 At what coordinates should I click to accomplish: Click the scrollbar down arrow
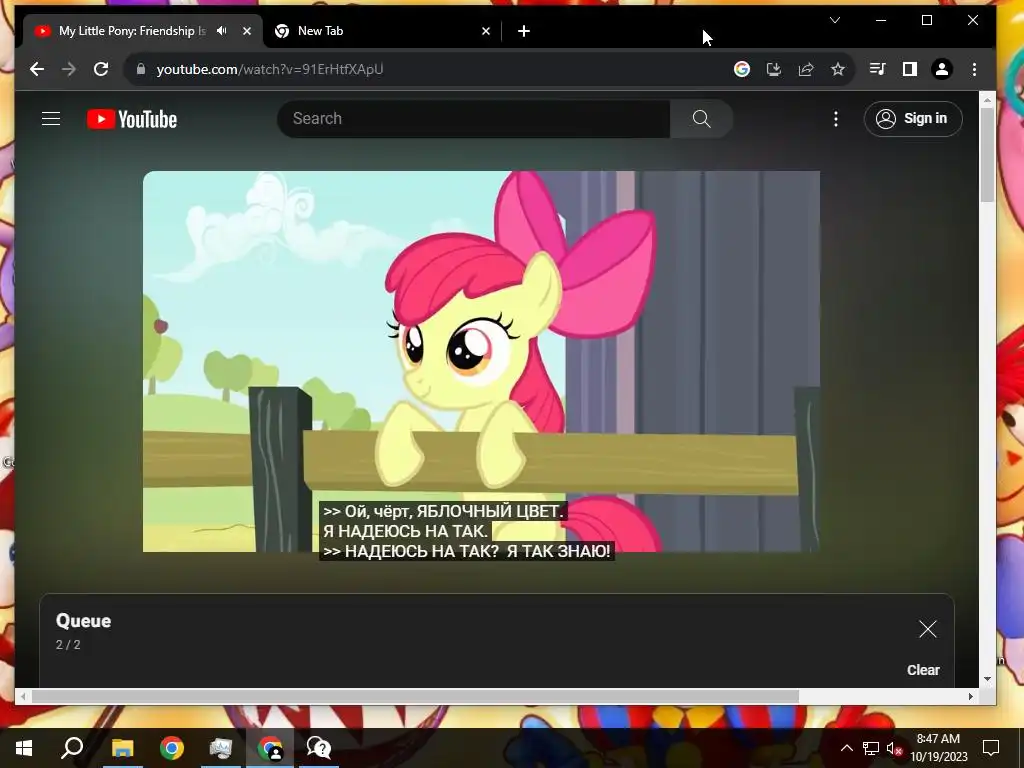click(x=987, y=679)
